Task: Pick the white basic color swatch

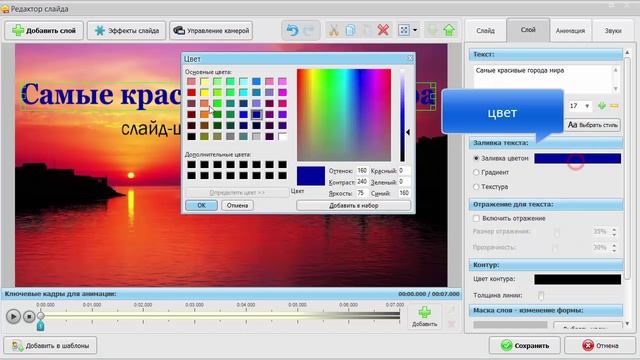Action: (x=282, y=136)
